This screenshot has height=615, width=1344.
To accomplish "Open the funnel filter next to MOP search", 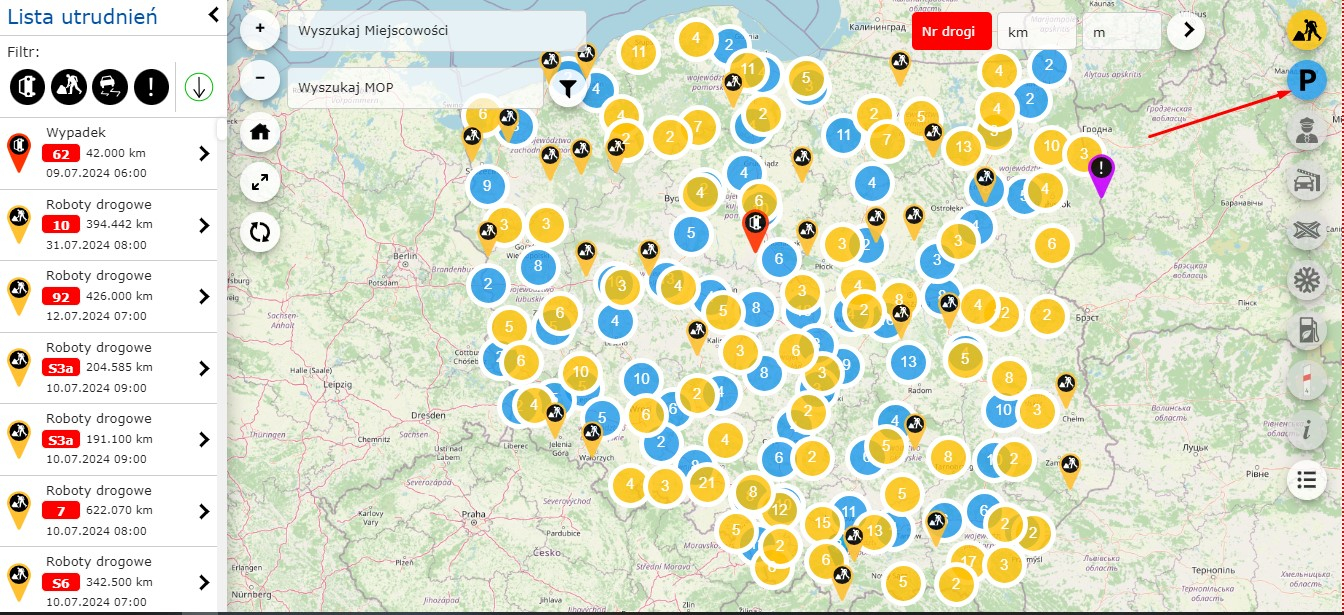I will [x=567, y=89].
